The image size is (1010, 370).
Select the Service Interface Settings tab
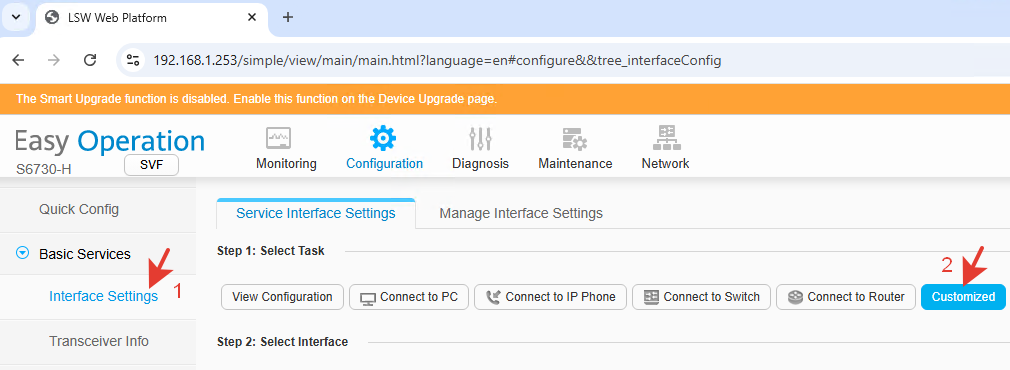pyautogui.click(x=316, y=213)
